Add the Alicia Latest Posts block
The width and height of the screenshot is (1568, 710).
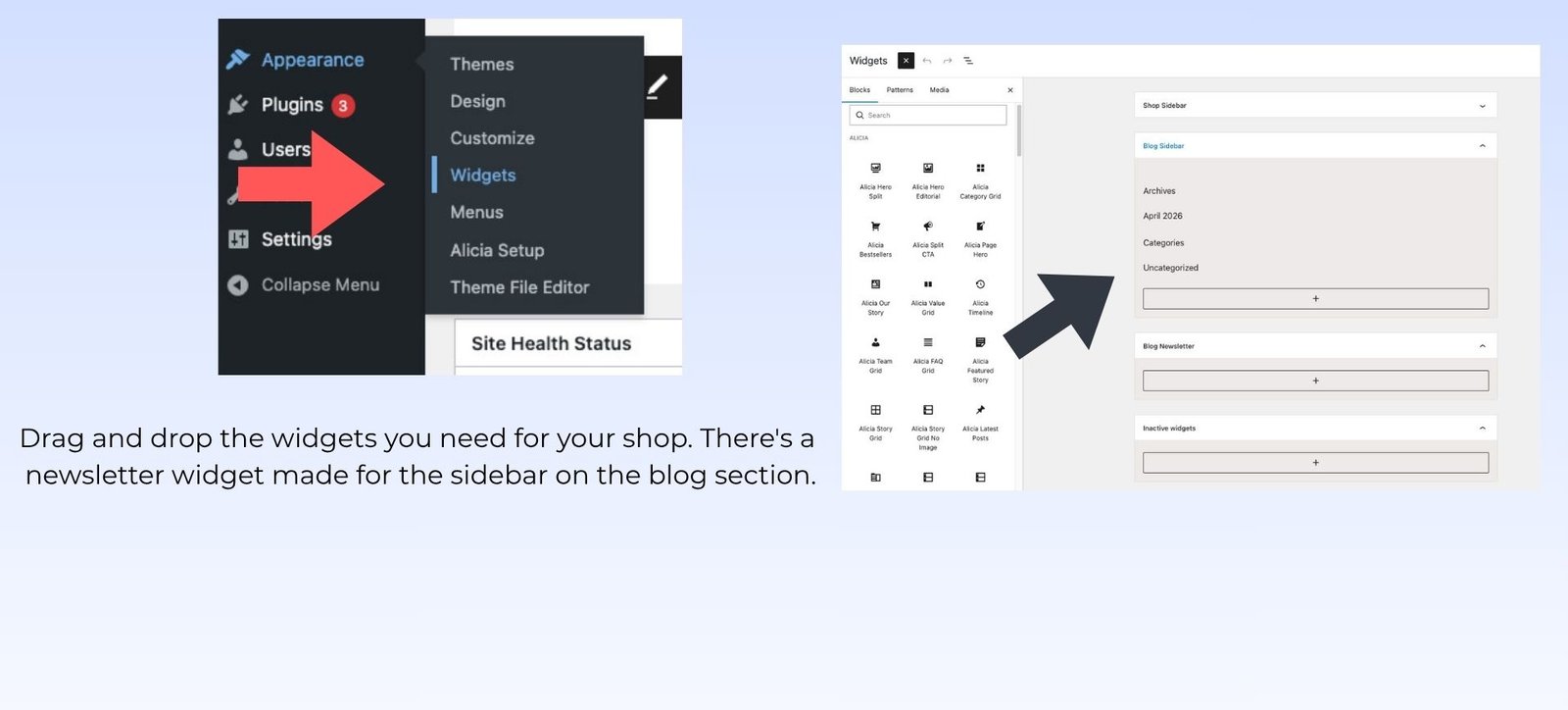(x=980, y=423)
